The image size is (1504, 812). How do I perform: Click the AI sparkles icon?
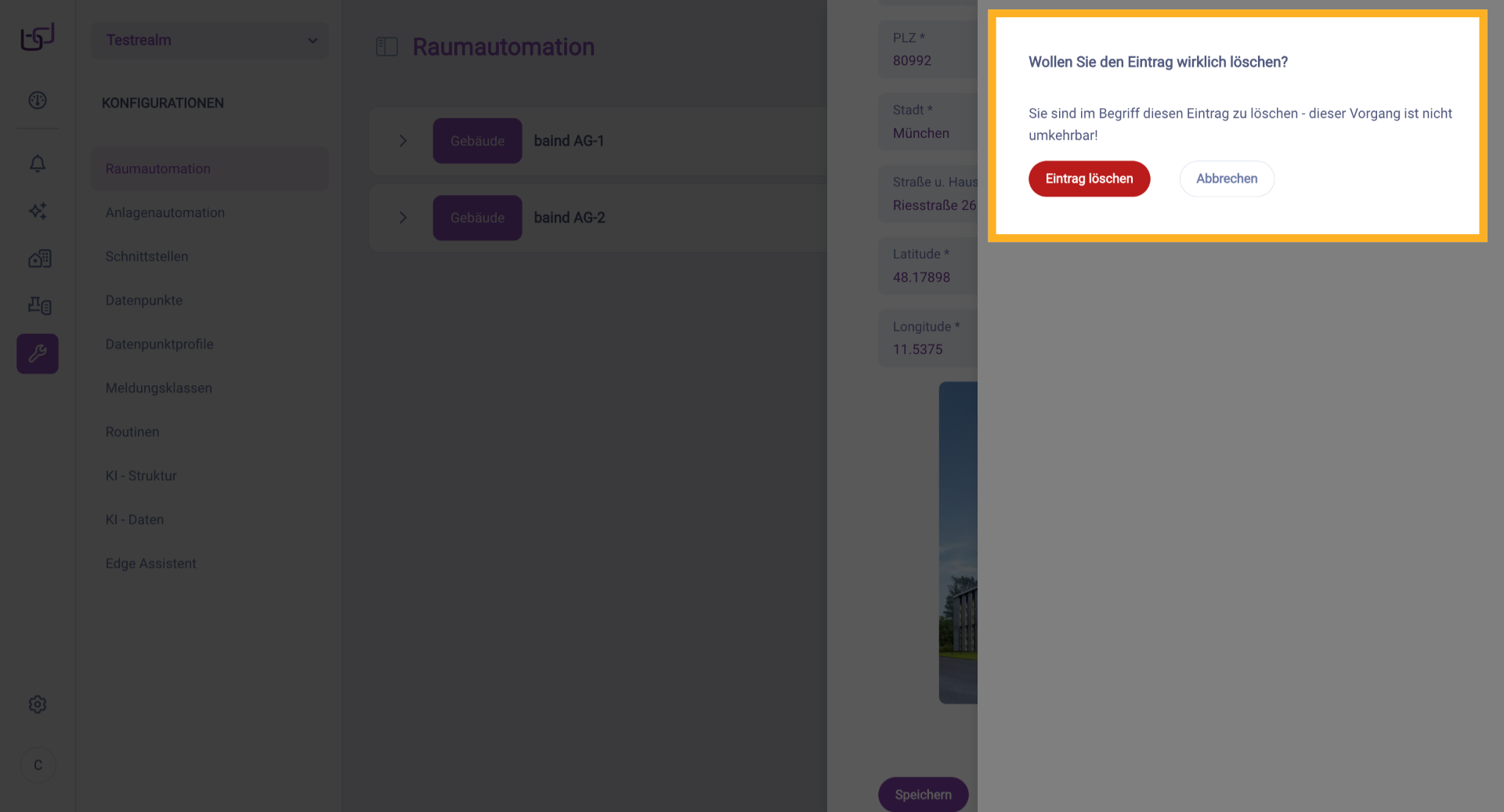(x=38, y=211)
